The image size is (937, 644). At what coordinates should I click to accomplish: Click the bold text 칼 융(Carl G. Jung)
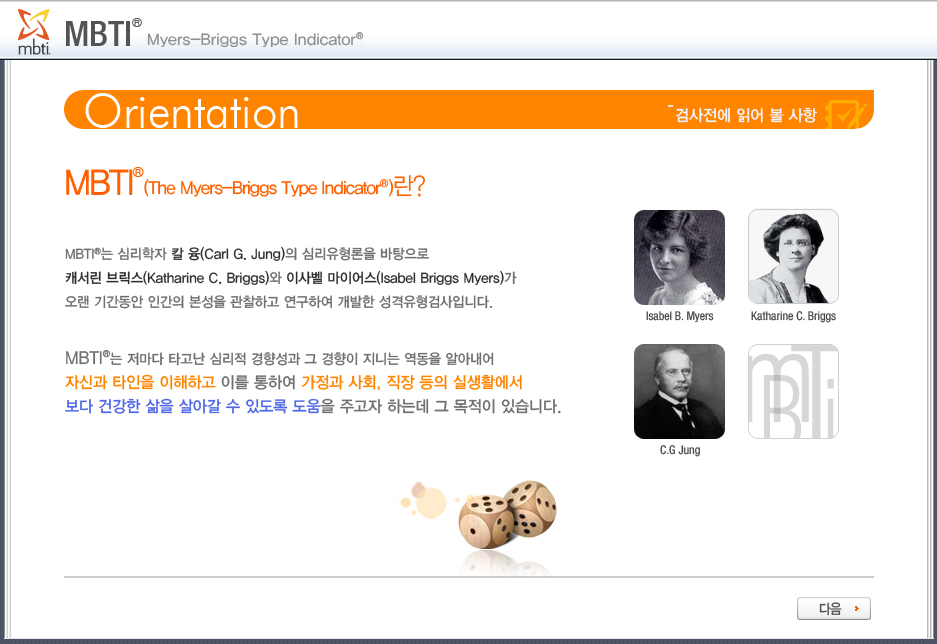coord(228,254)
